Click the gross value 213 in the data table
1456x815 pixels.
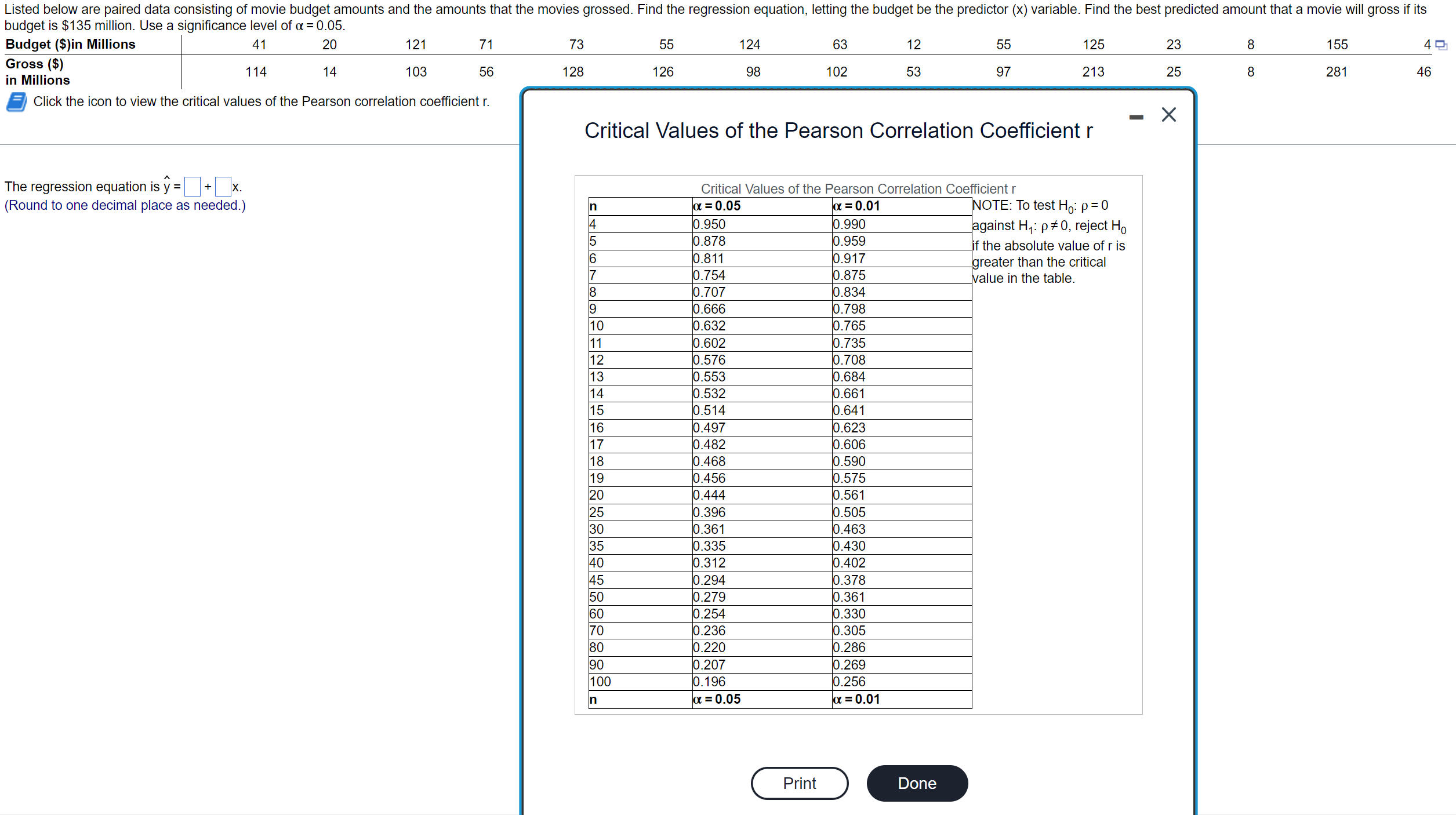click(x=1093, y=72)
